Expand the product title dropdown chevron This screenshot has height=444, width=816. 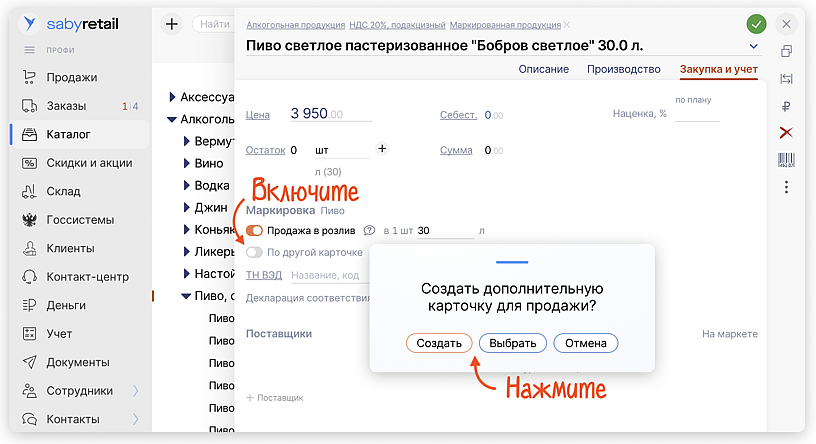(753, 47)
